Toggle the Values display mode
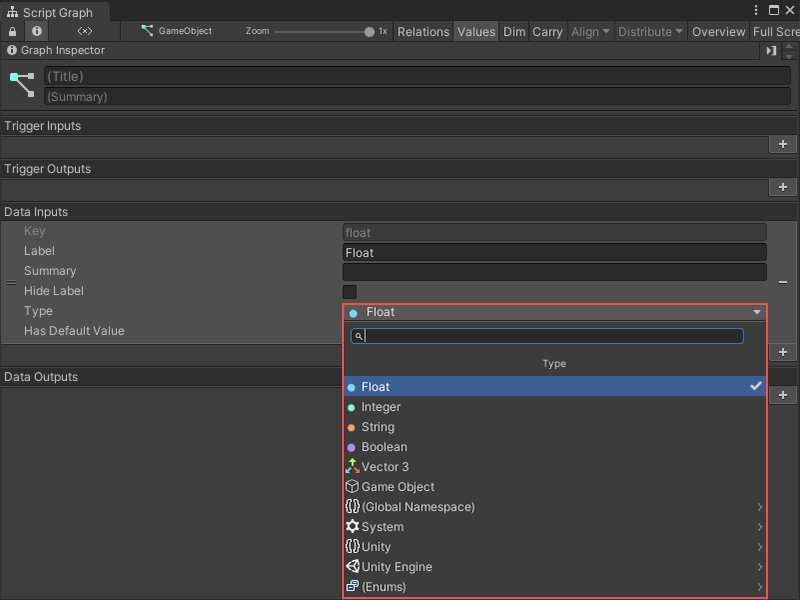Screen dimensions: 800x600 coord(476,31)
